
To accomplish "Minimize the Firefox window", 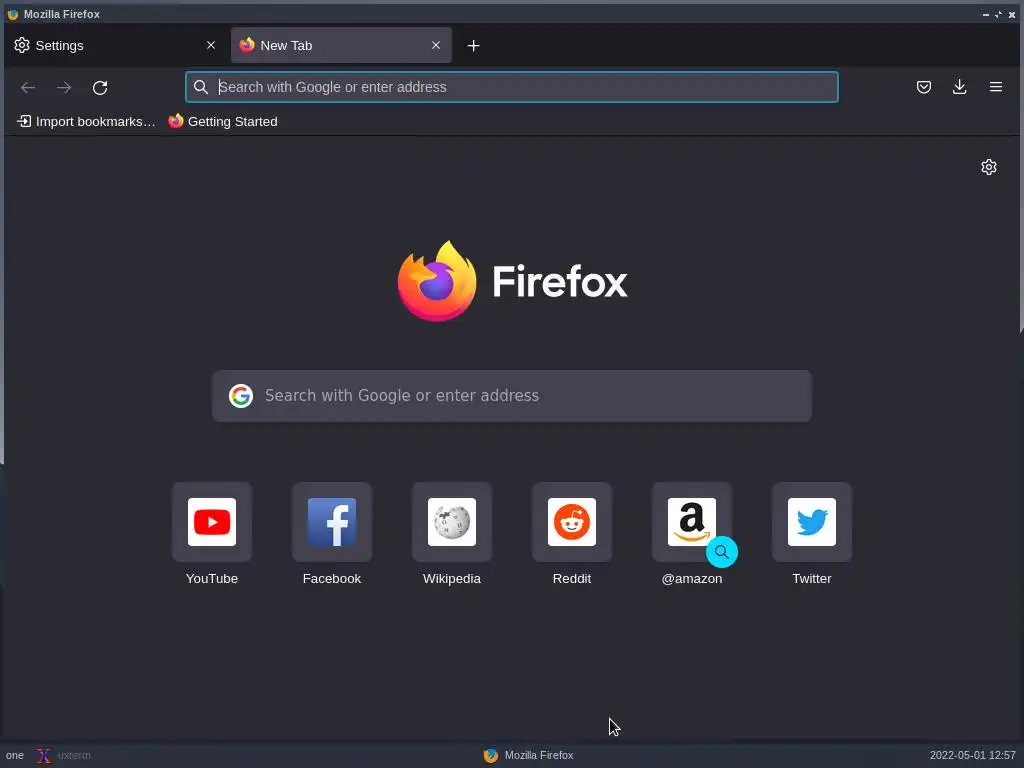I will 985,14.
